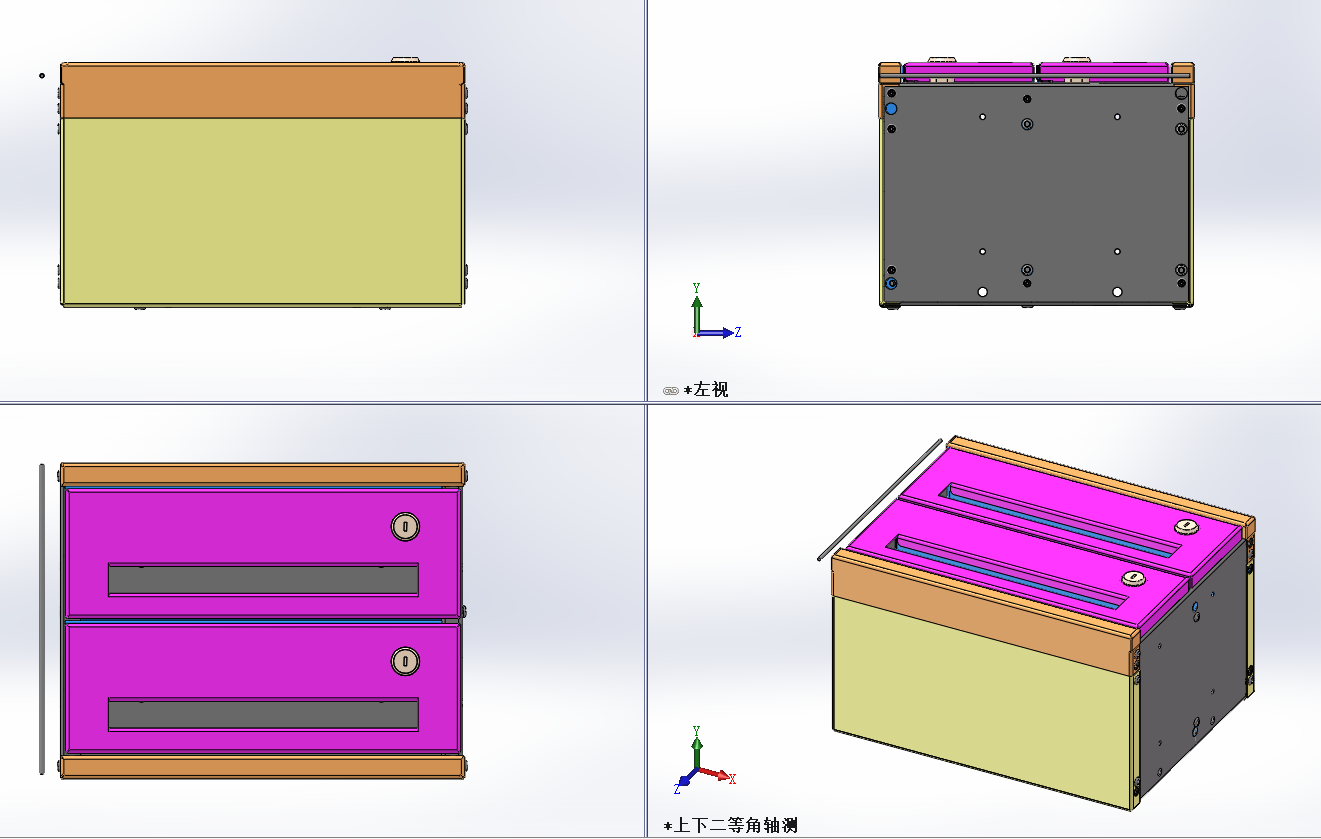Select the lower gray slot in top-down view

(263, 714)
